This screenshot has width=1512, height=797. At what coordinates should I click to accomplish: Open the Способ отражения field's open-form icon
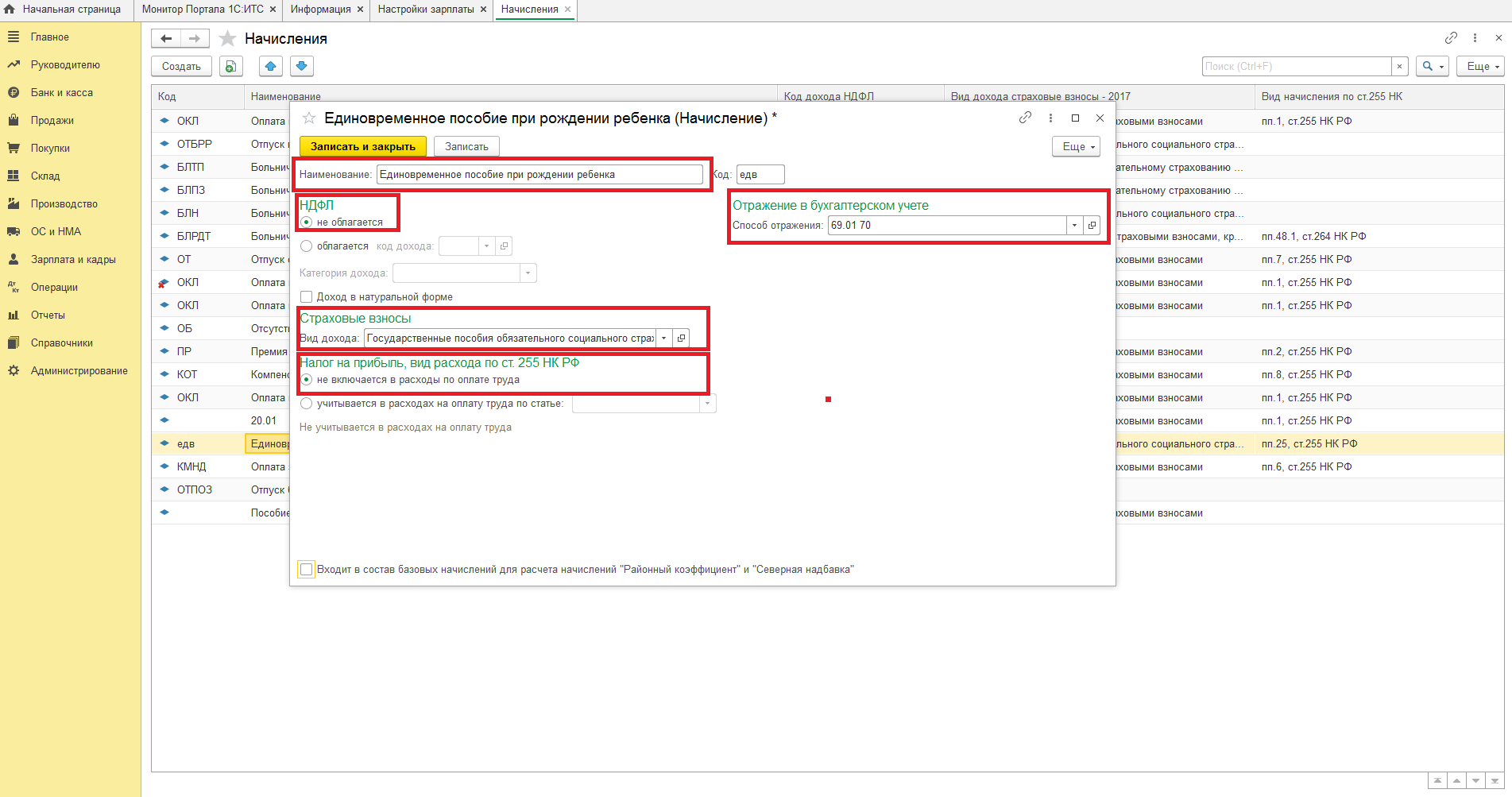1092,225
